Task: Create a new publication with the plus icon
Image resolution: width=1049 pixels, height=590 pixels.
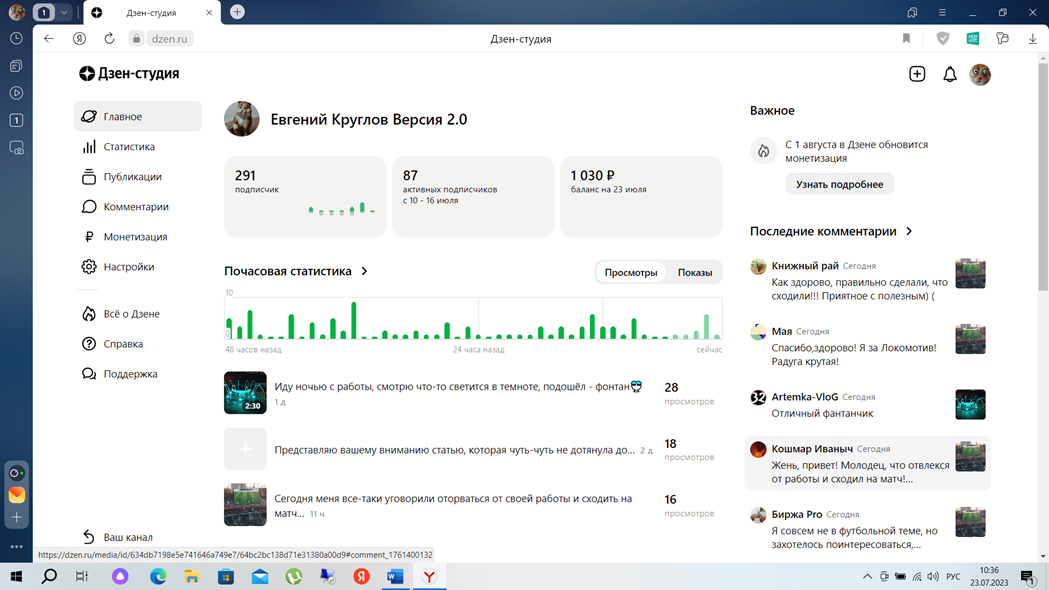Action: tap(917, 74)
